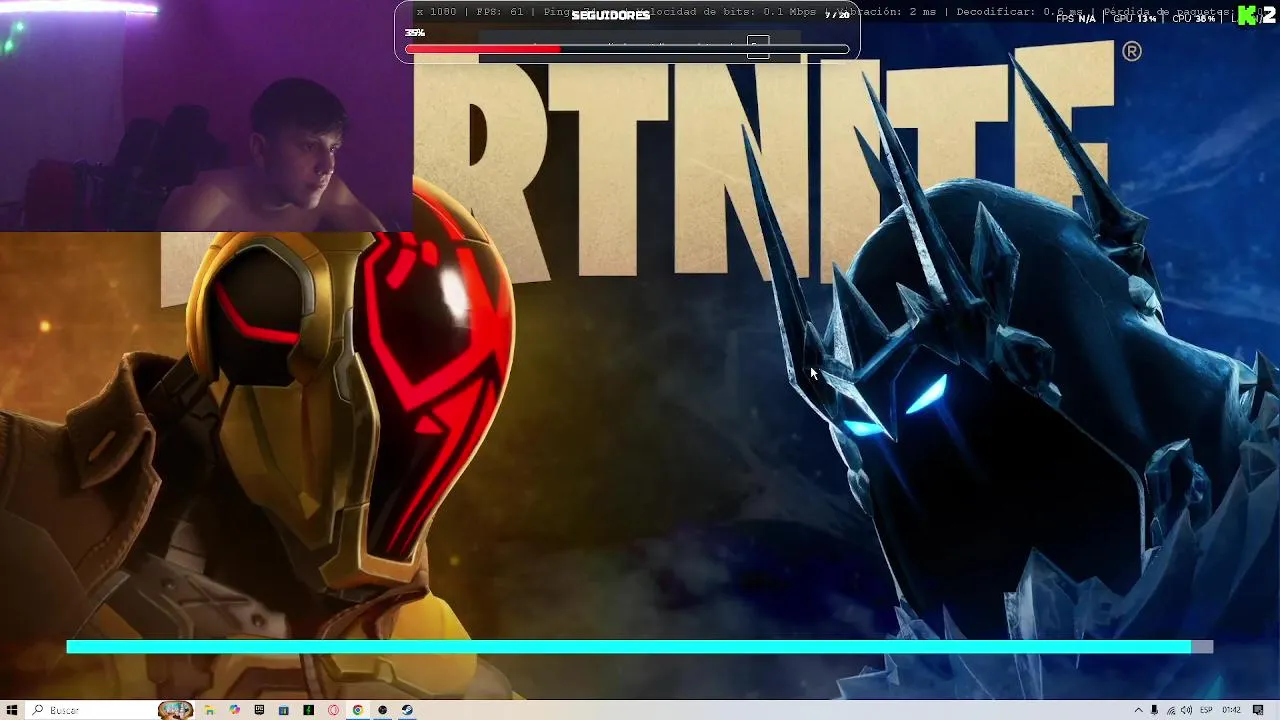The image size is (1280, 720).
Task: Click the microphone tray icon
Action: coord(1154,710)
